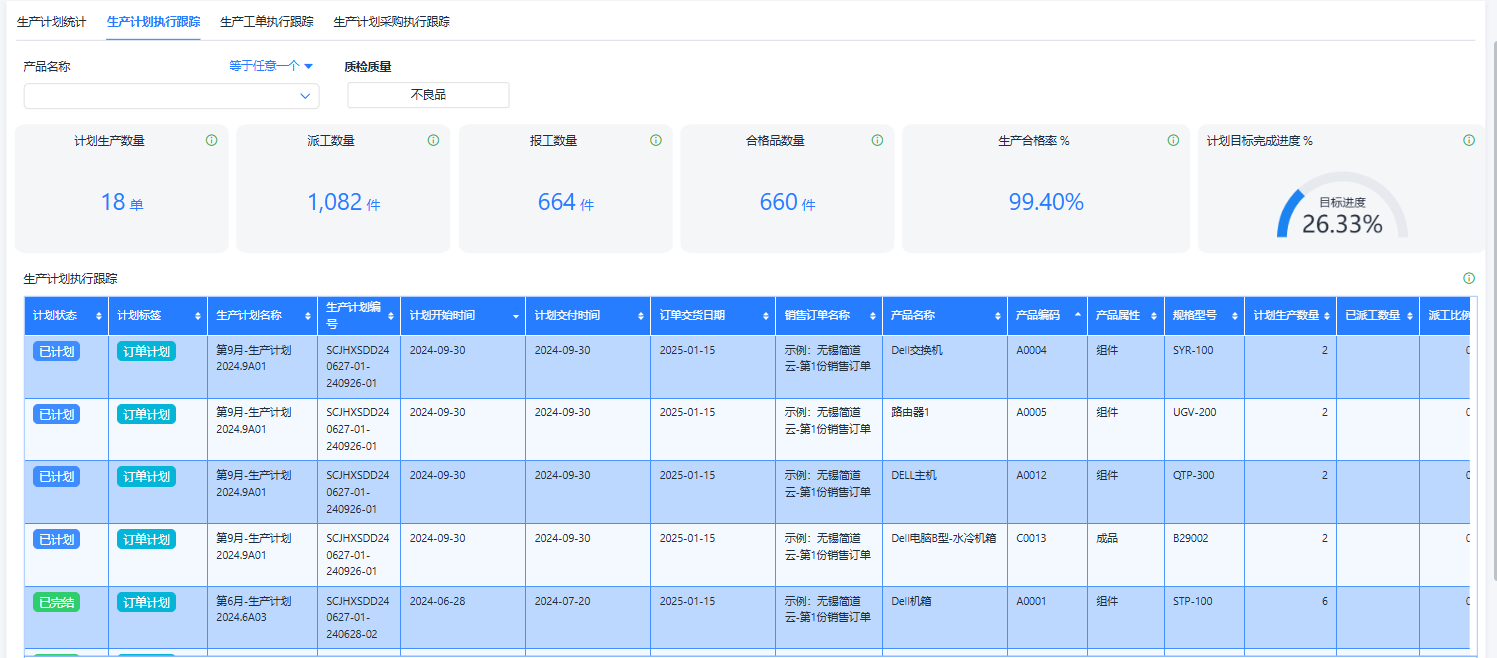Click the info icon beside the 生产计划执行跟踪 table
Viewport: 1497px width, 658px height.
(x=1467, y=277)
